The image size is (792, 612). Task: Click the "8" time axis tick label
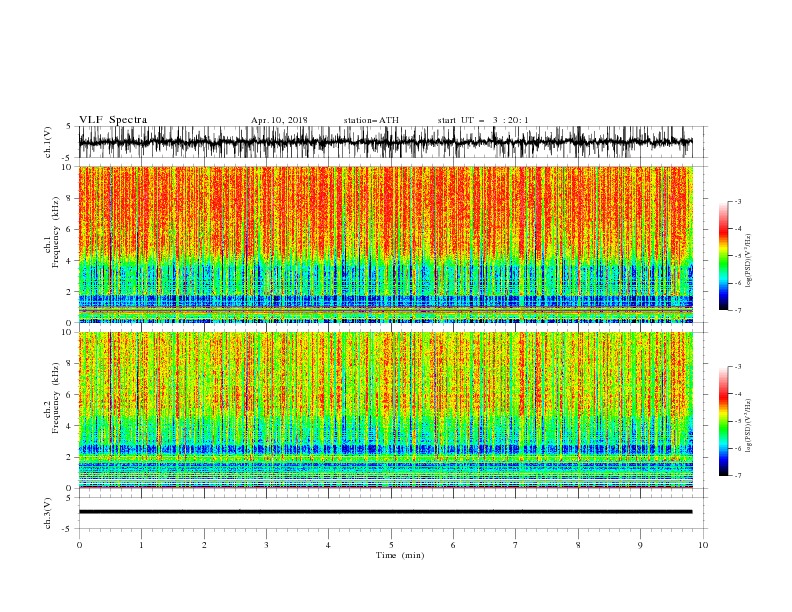(x=578, y=545)
